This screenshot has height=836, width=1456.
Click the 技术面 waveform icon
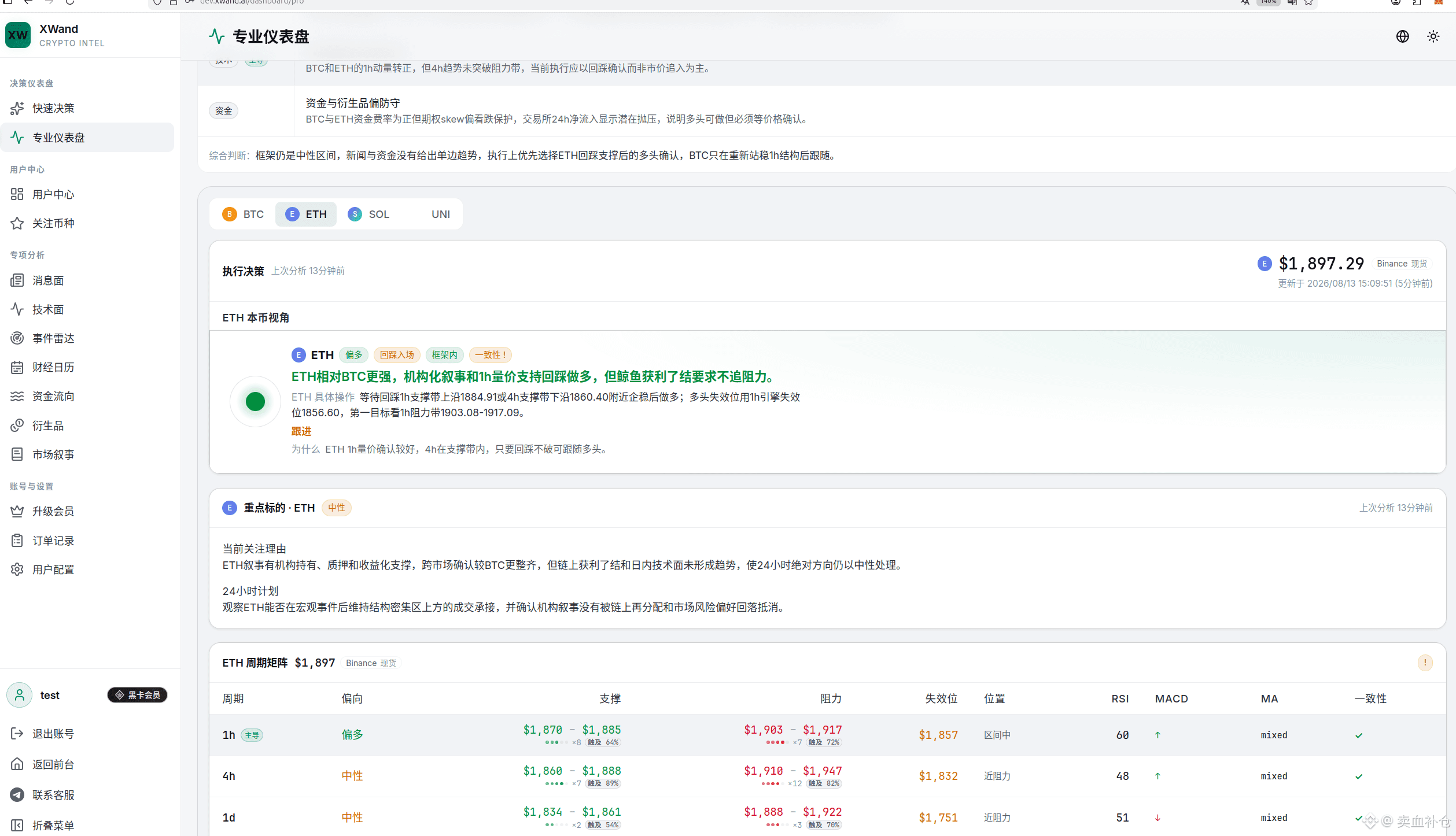pyautogui.click(x=17, y=309)
